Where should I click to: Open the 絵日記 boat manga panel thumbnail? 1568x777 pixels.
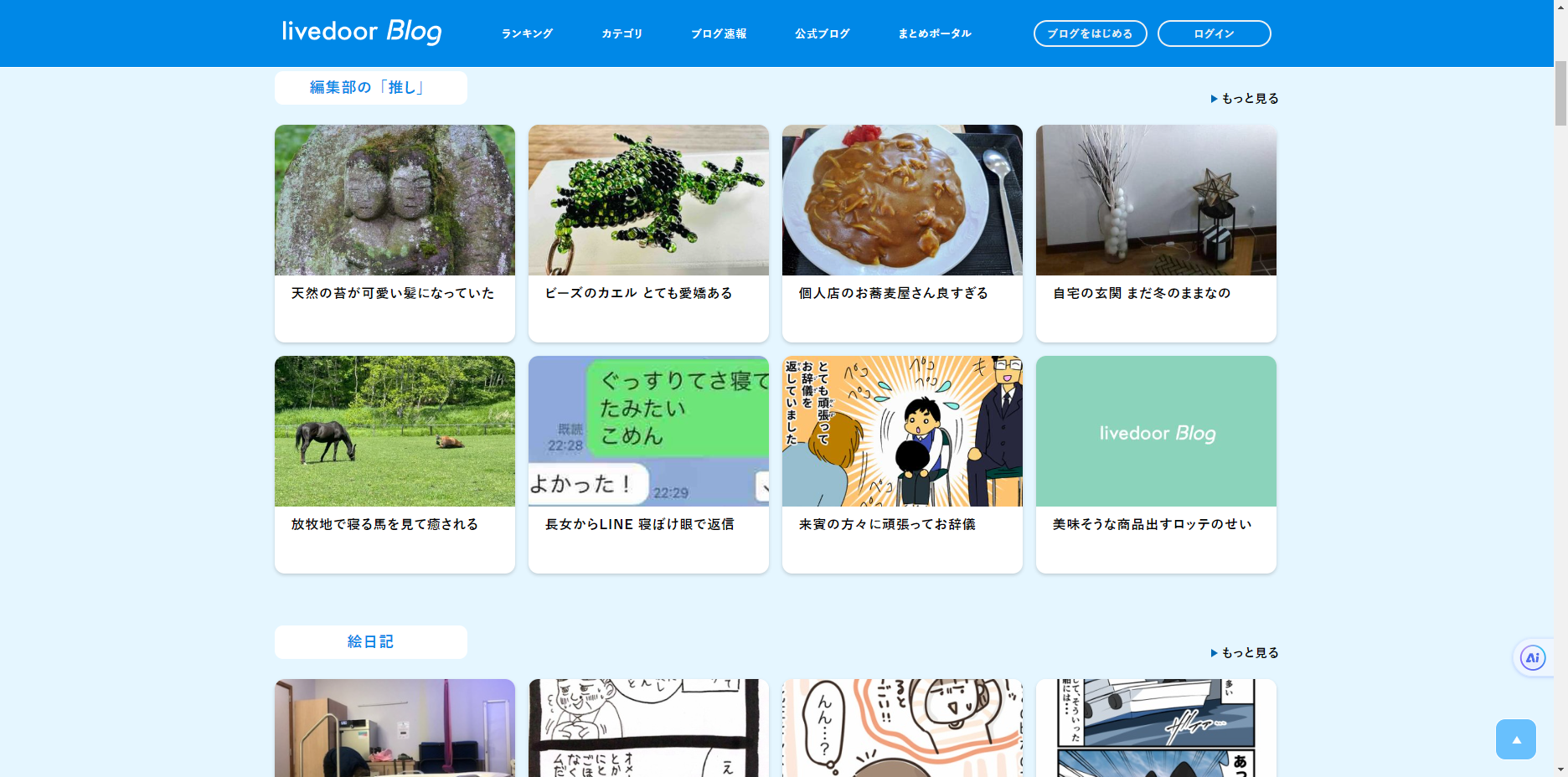tap(1156, 728)
